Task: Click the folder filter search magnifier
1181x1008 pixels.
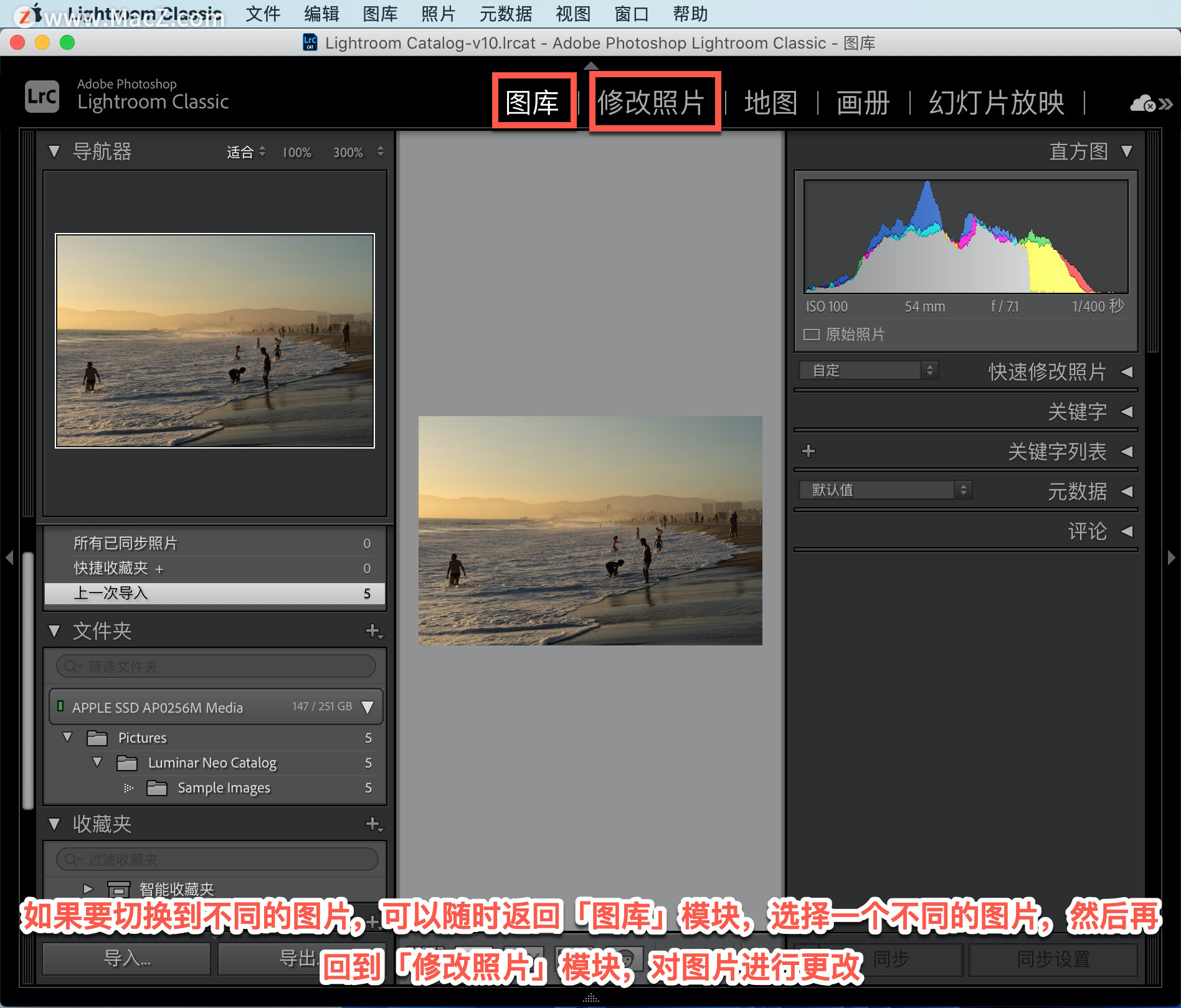Action: (72, 666)
